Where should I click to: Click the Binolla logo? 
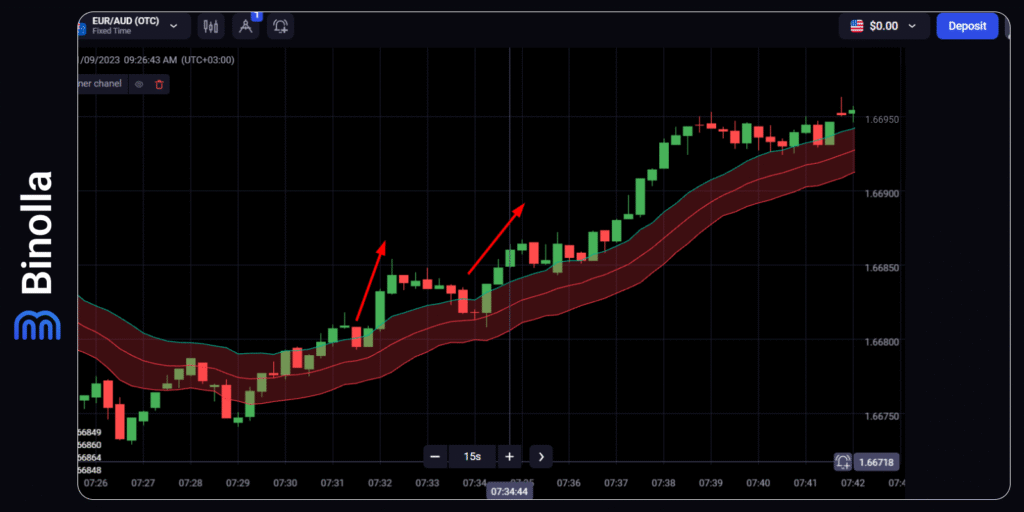(36, 255)
